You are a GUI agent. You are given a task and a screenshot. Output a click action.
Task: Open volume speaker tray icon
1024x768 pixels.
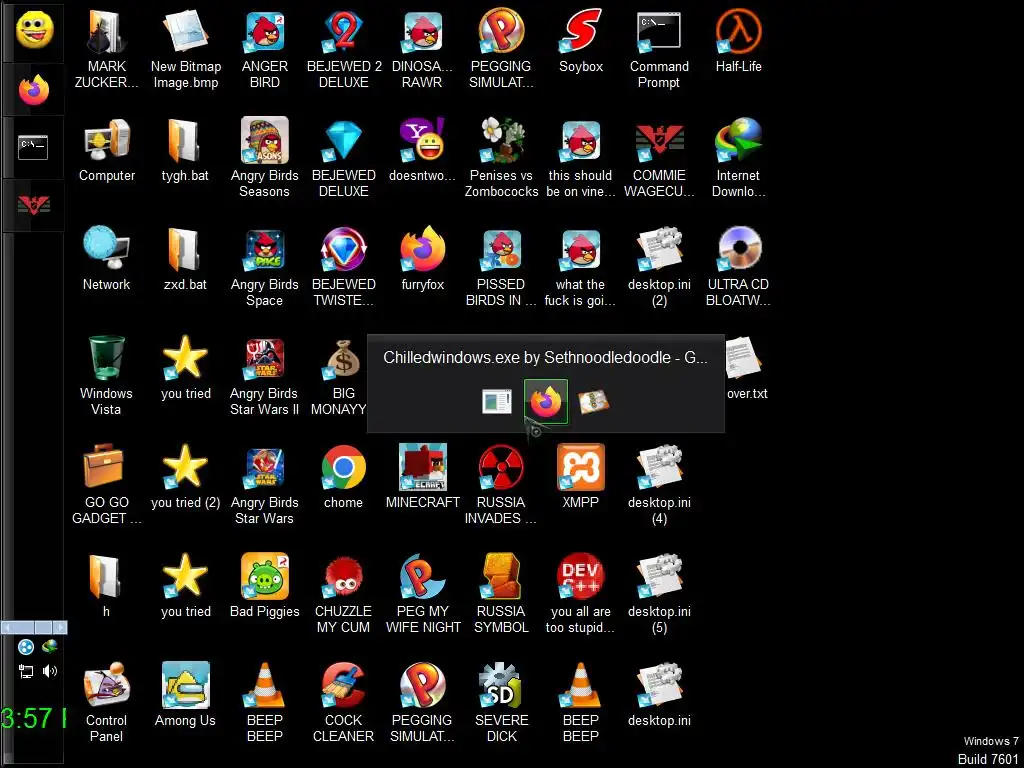point(50,671)
